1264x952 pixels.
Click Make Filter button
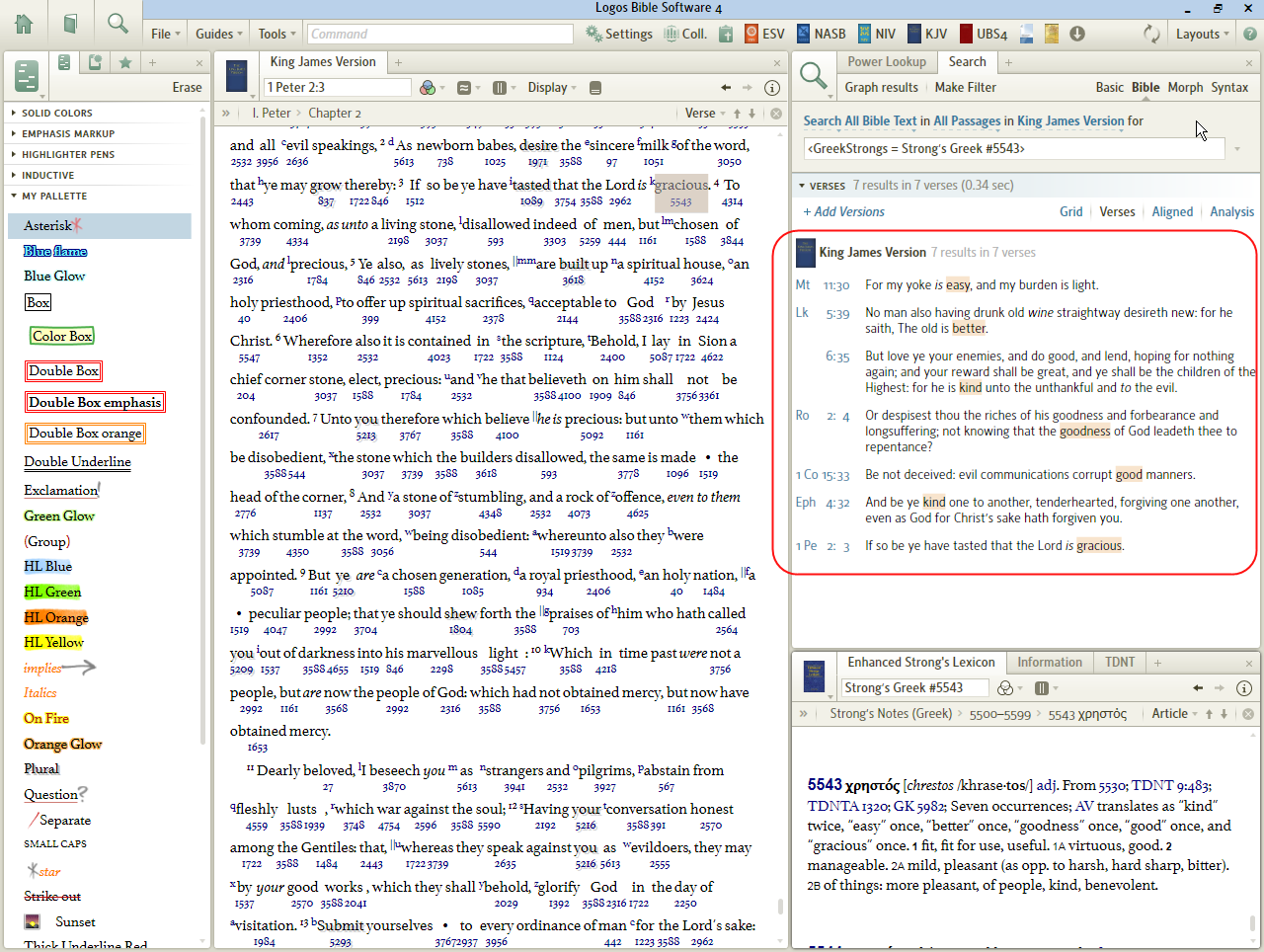click(x=965, y=88)
